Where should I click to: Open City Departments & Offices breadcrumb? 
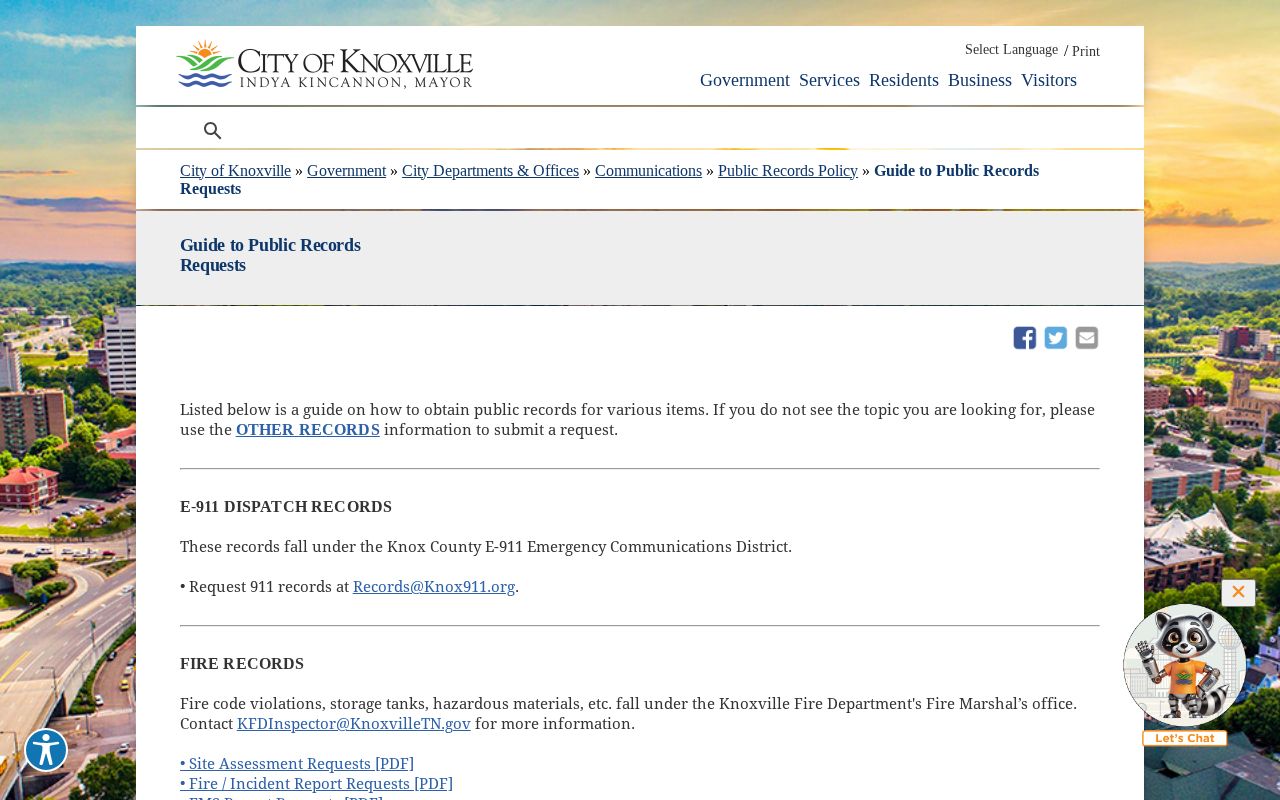pyautogui.click(x=490, y=171)
